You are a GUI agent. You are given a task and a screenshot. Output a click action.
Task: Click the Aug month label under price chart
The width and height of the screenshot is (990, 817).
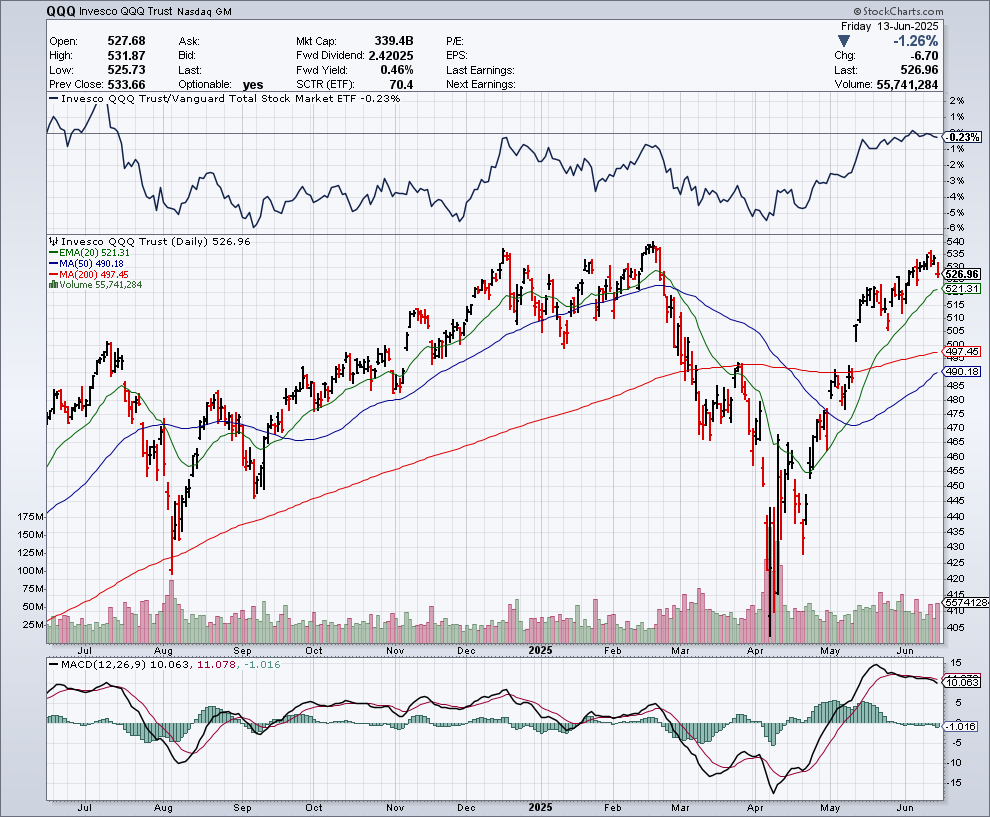click(x=163, y=650)
